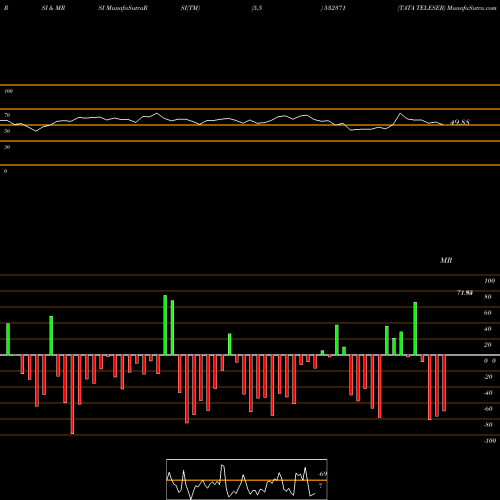
Task: Click the MR axis label 60
Action: point(488,313)
